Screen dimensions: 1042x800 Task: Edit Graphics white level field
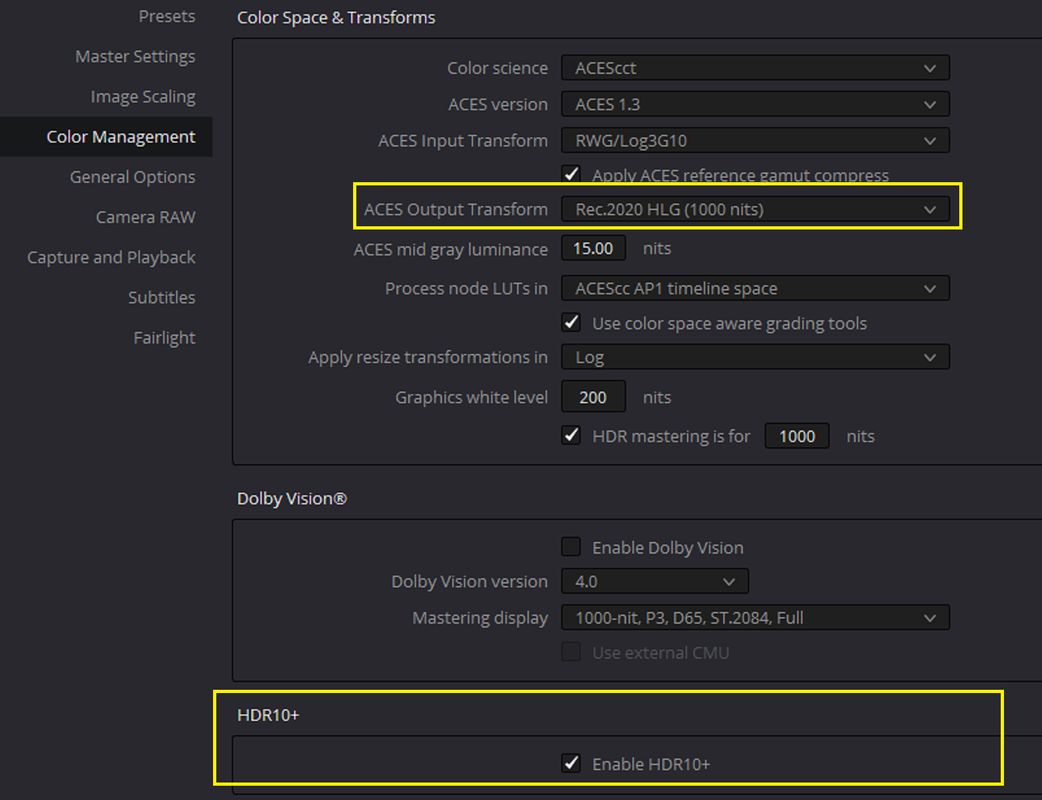click(593, 397)
